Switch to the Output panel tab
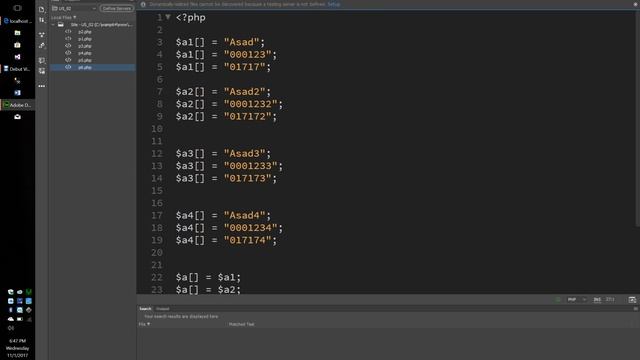Viewport: 640px width, 360px height. click(162, 309)
